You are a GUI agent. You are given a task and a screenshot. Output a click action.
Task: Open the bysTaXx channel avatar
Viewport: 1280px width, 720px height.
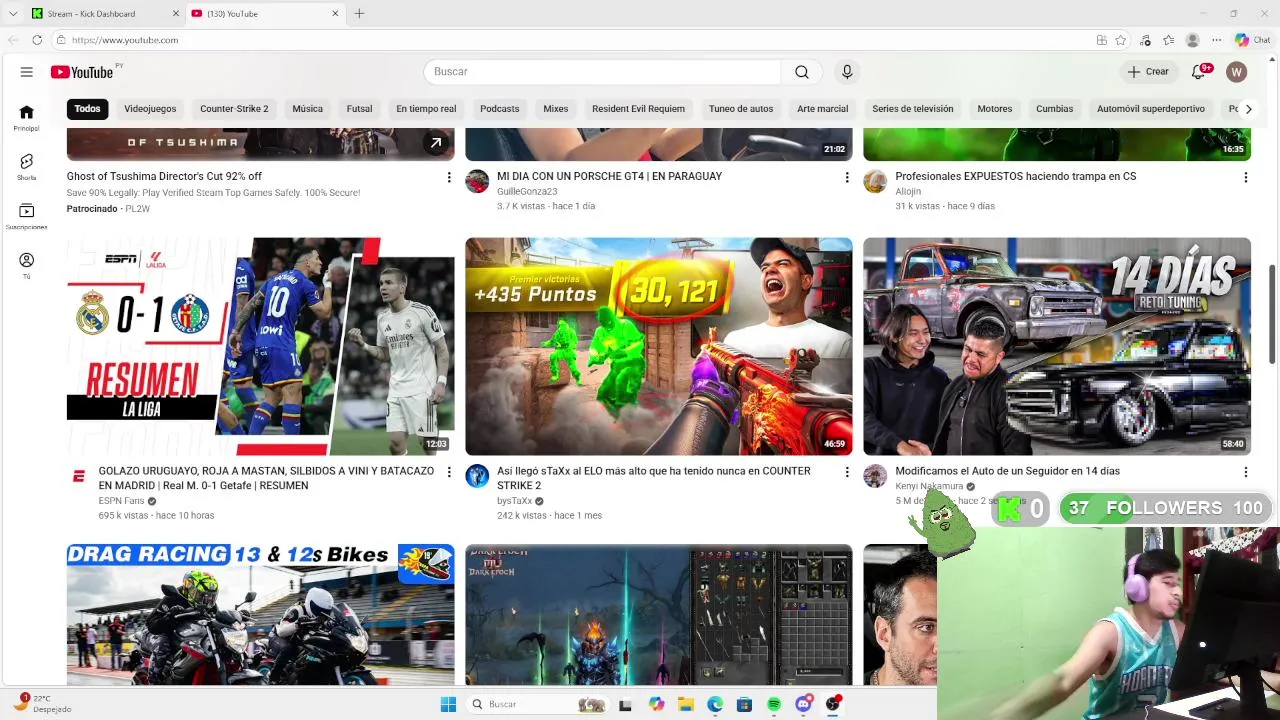click(x=477, y=476)
